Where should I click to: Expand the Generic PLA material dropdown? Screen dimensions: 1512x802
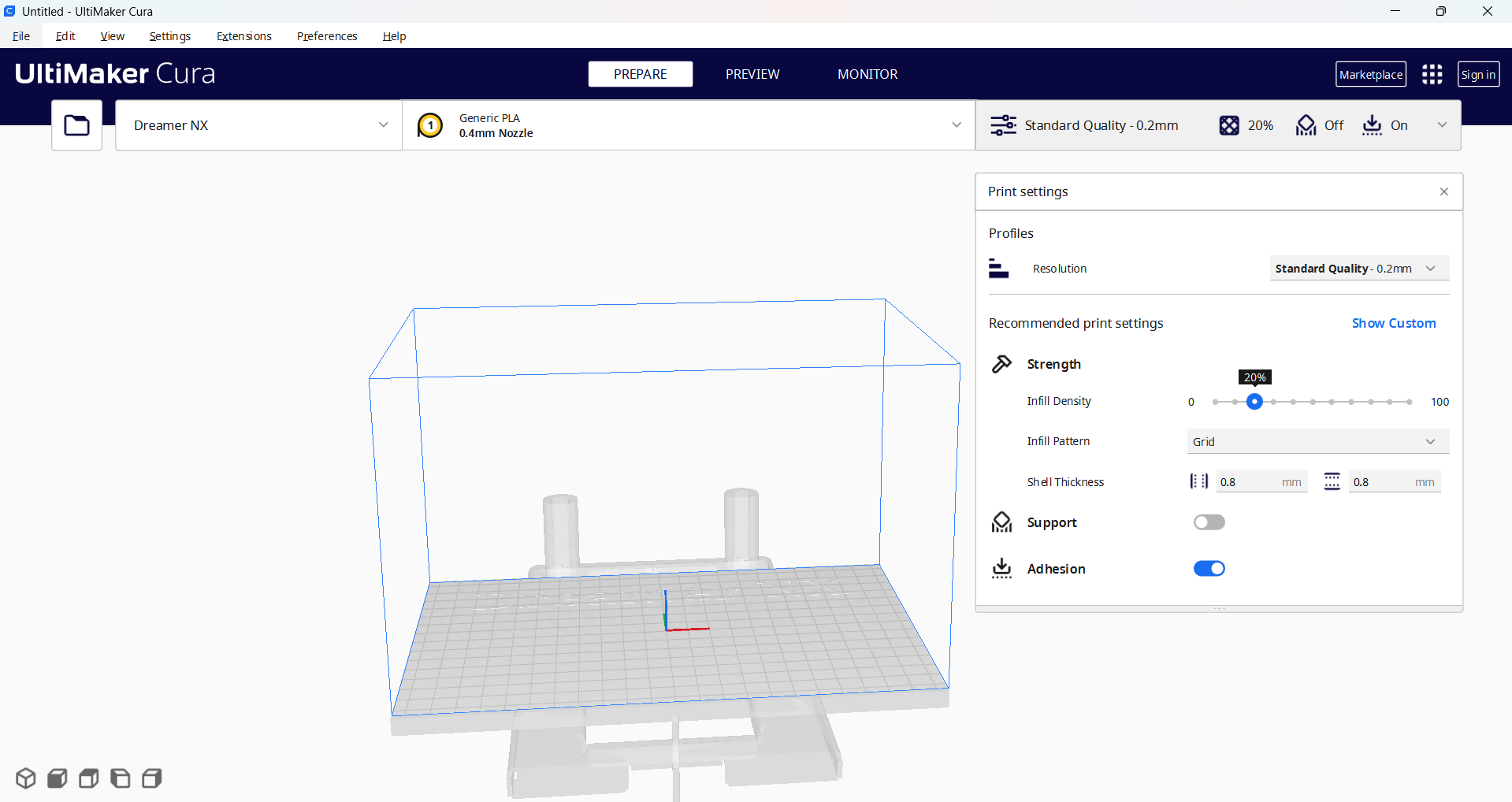tap(689, 125)
